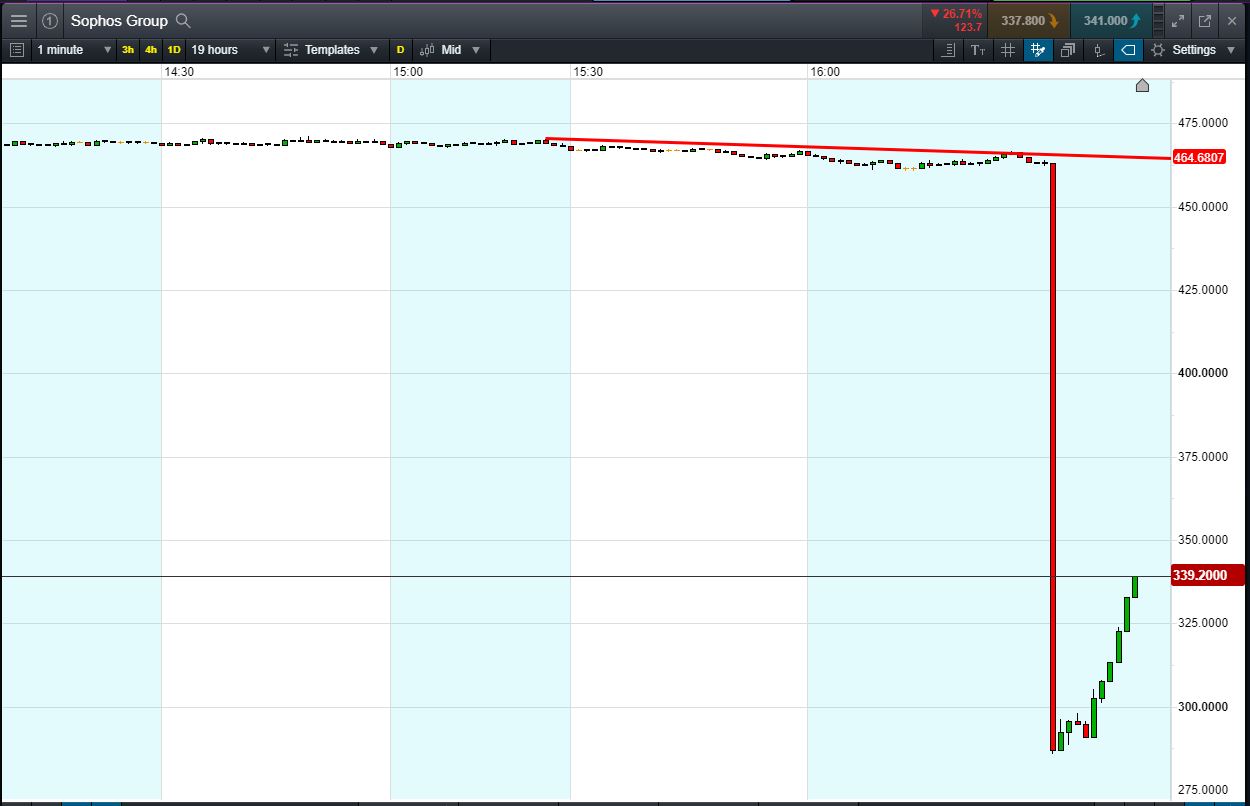Select the text annotation (Tт) tool
The image size is (1250, 806).
click(978, 50)
